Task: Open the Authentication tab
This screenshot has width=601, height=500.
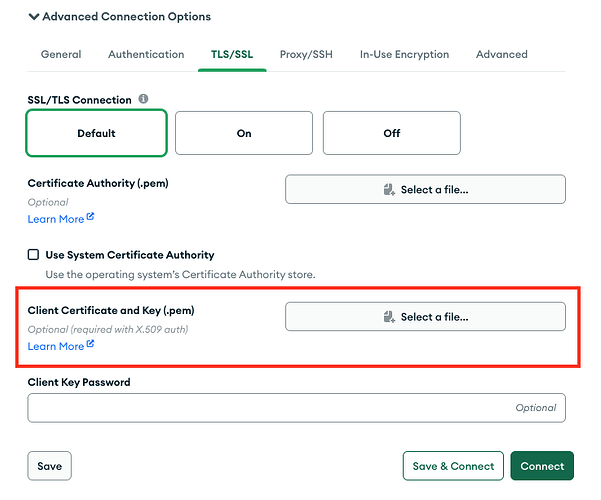Action: pyautogui.click(x=146, y=54)
